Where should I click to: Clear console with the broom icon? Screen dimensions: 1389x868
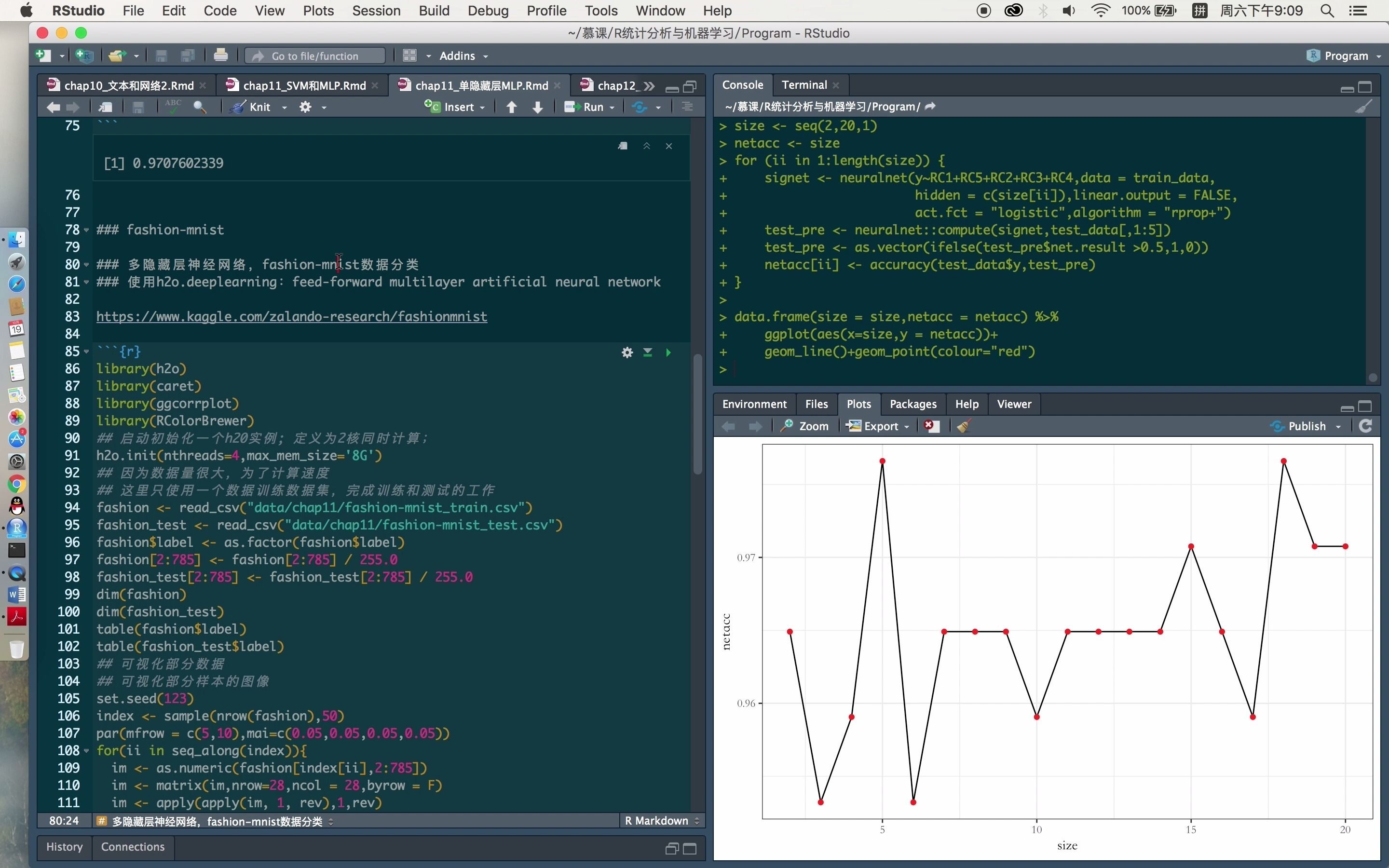[1364, 107]
